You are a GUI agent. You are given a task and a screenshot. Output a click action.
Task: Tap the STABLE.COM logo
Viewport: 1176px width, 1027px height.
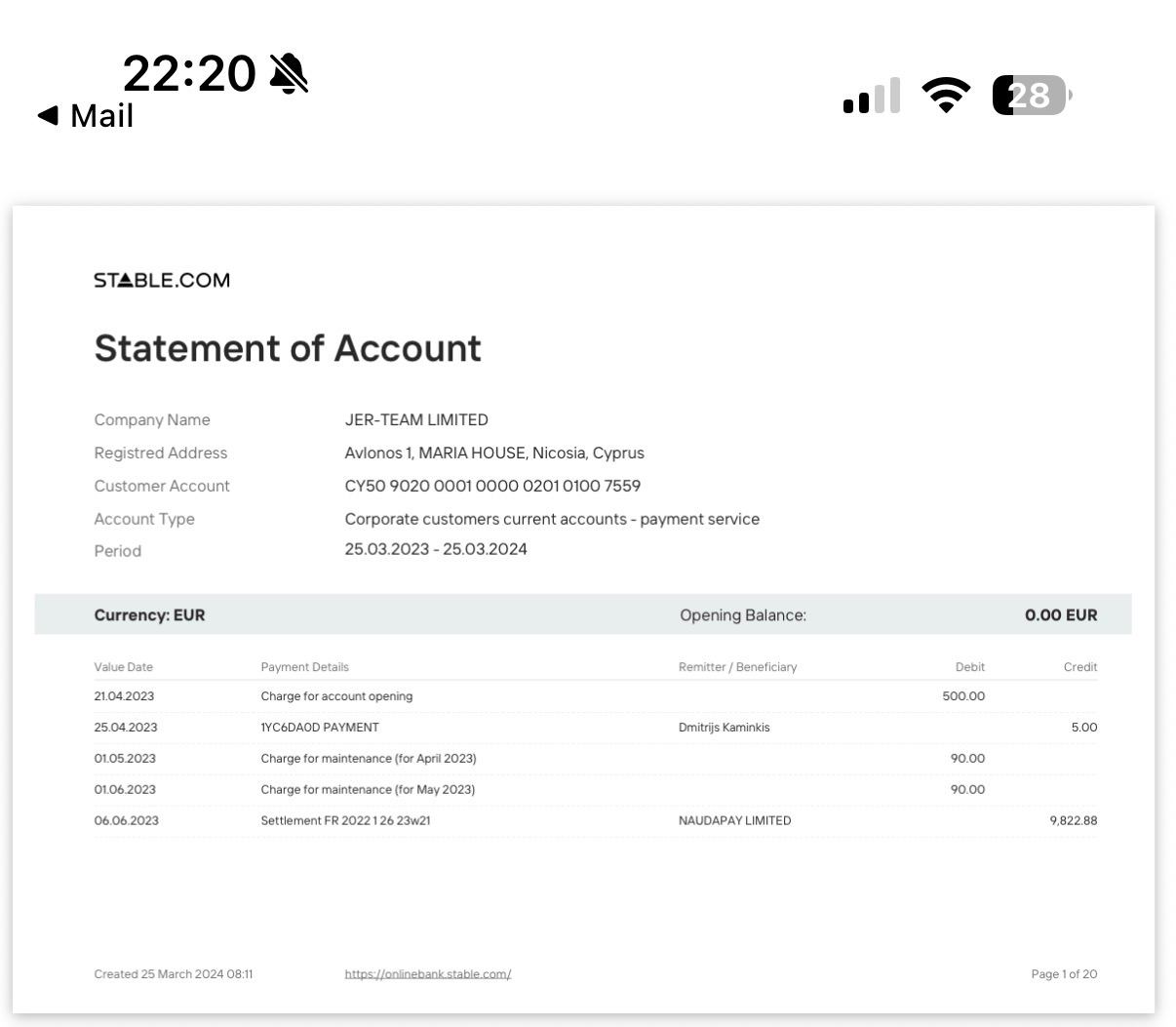pyautogui.click(x=162, y=281)
